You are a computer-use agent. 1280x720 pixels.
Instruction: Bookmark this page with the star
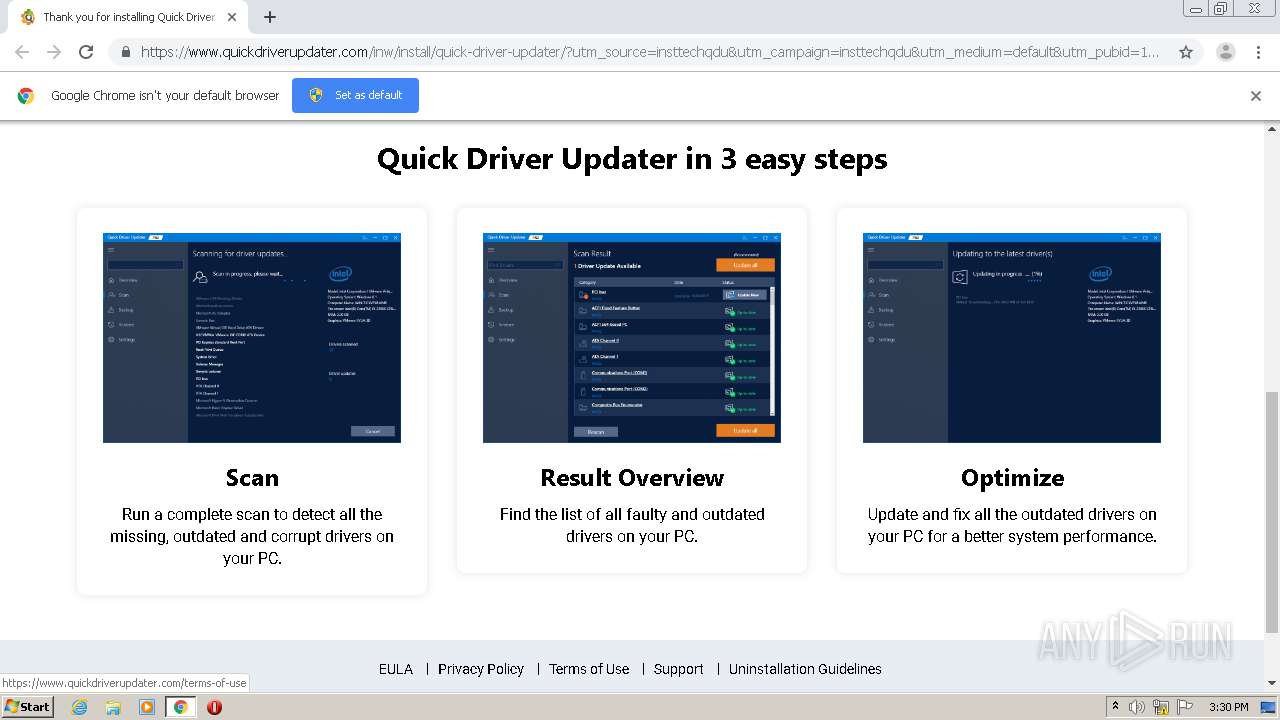coord(1186,52)
